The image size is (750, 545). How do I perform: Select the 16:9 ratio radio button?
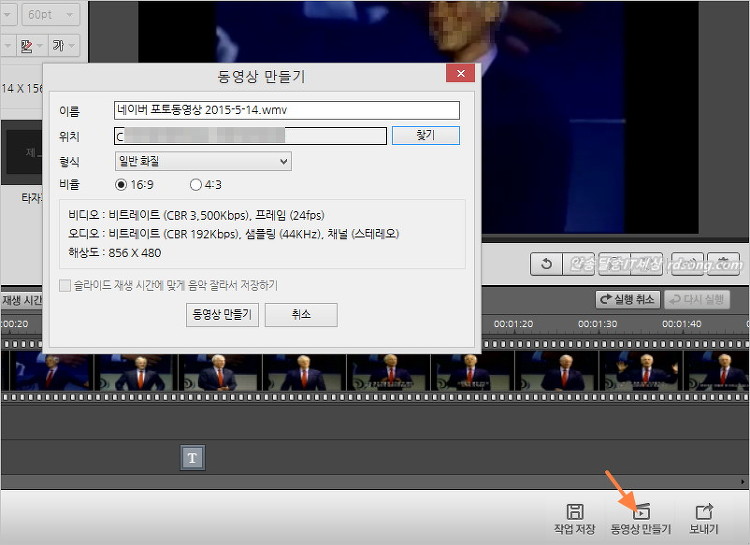[x=121, y=185]
